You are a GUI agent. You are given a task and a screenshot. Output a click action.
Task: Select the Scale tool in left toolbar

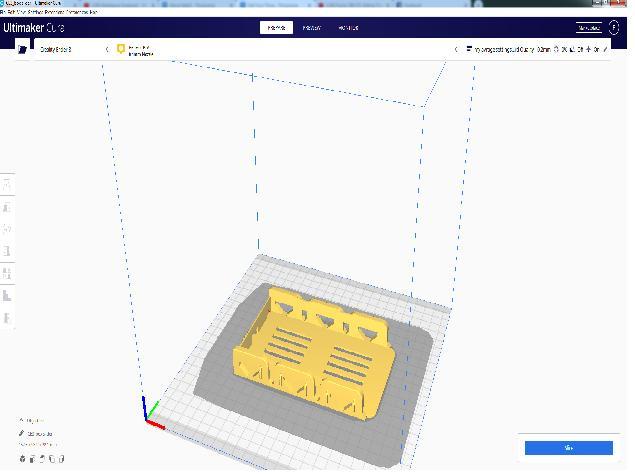(7, 207)
